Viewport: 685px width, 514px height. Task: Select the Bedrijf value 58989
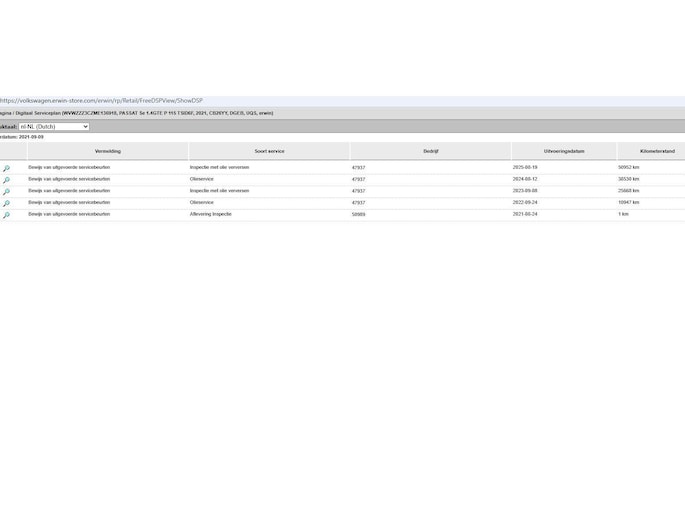359,214
